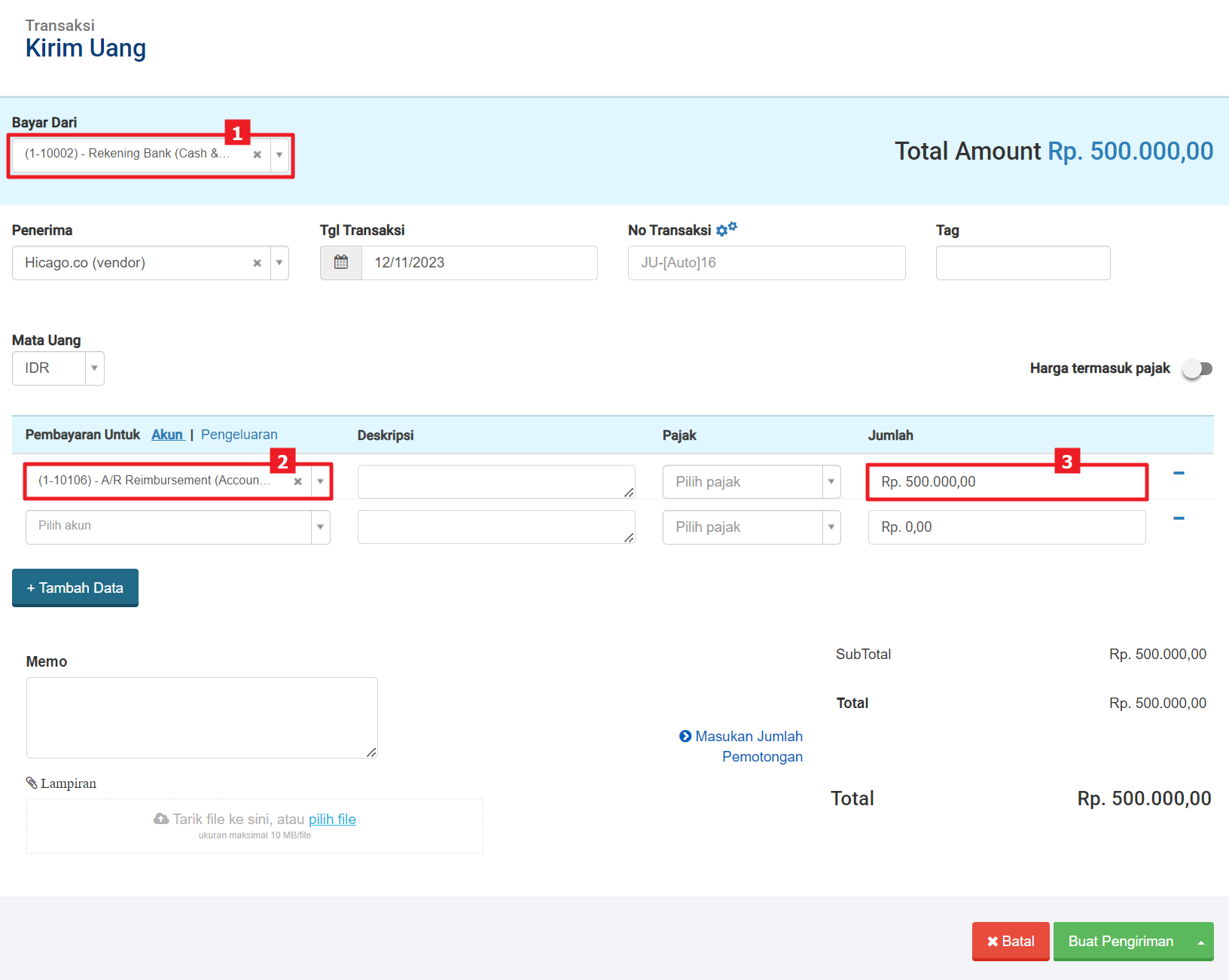Expand the Buat Pengiriman options arrow
This screenshot has height=980, width=1229.
point(1200,942)
